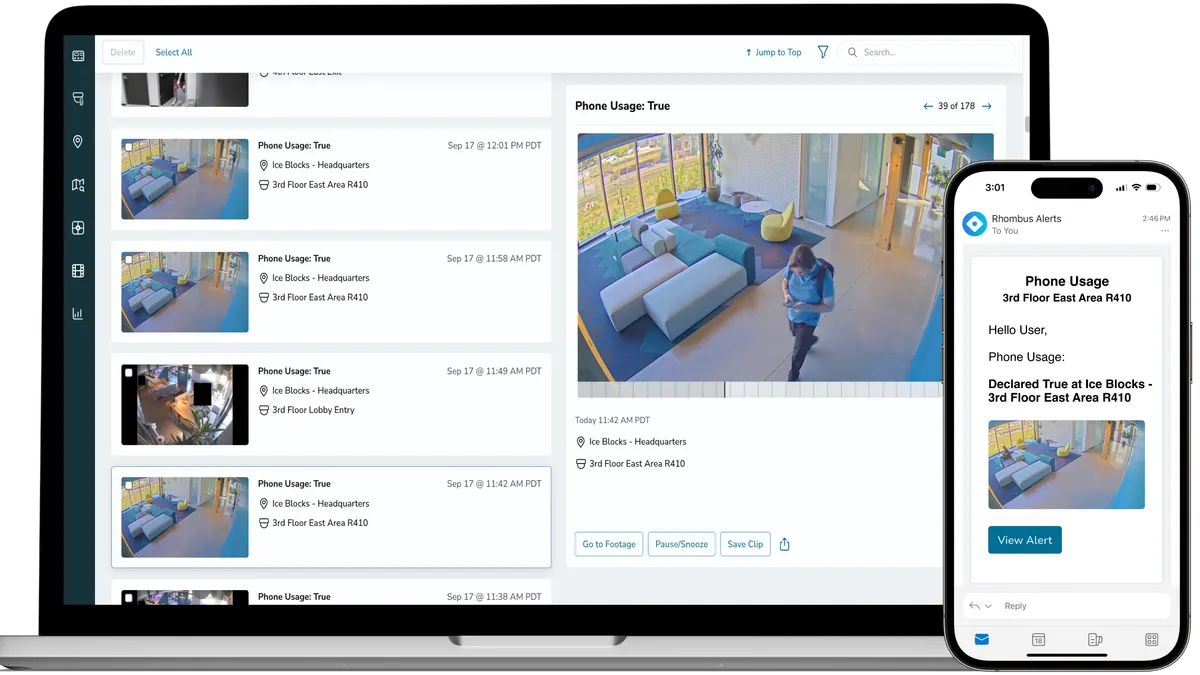The height and width of the screenshot is (675, 1200).
Task: Click the location pin icon in sidebar
Action: click(78, 142)
